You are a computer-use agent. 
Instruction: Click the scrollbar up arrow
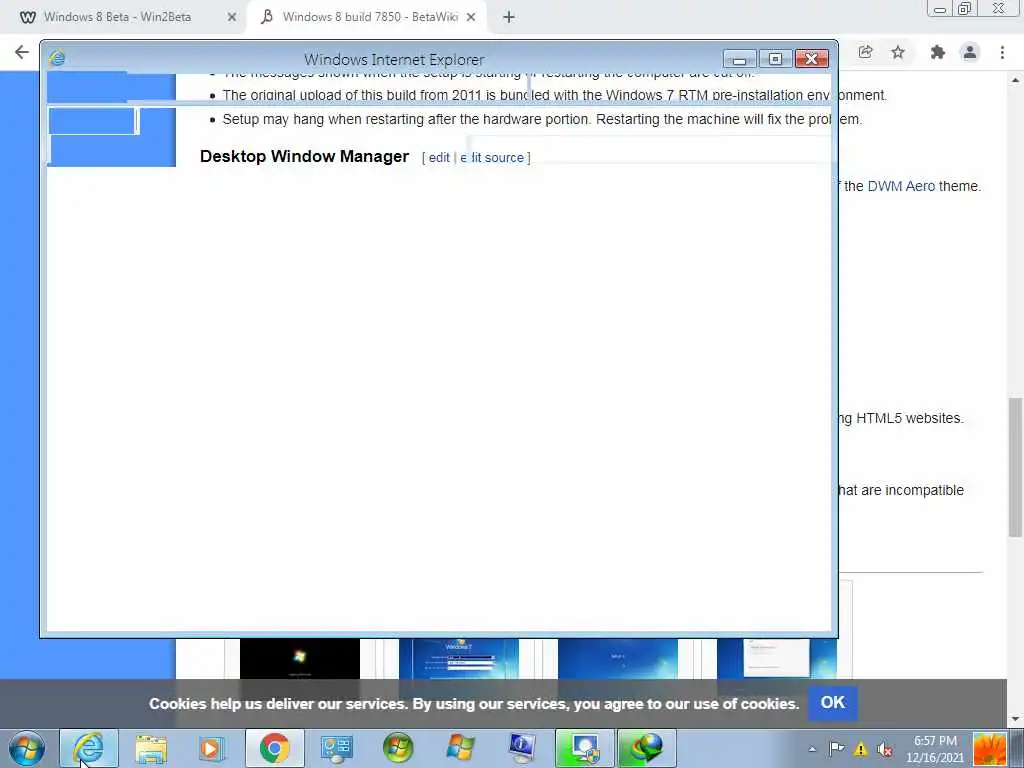click(1016, 81)
